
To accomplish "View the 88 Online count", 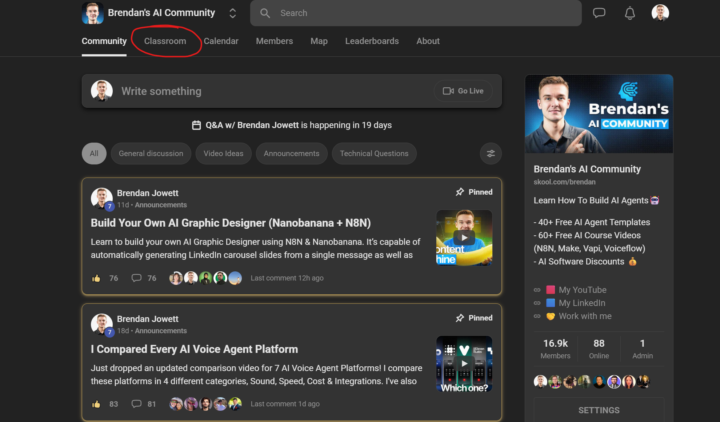I will click(x=599, y=349).
